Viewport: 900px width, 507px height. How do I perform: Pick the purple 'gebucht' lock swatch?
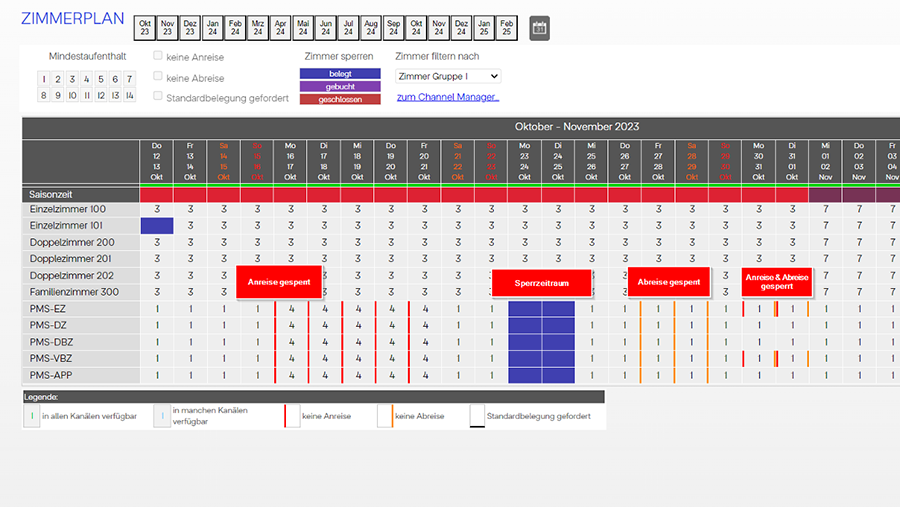[x=340, y=86]
